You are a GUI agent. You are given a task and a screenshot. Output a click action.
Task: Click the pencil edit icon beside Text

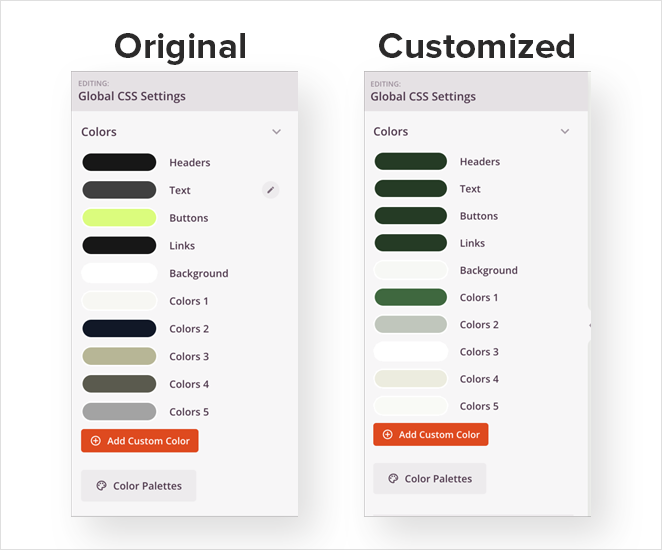tap(270, 189)
